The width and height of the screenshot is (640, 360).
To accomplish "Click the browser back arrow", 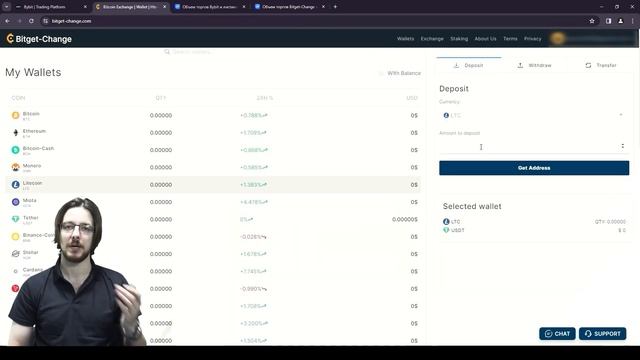I will [x=8, y=21].
